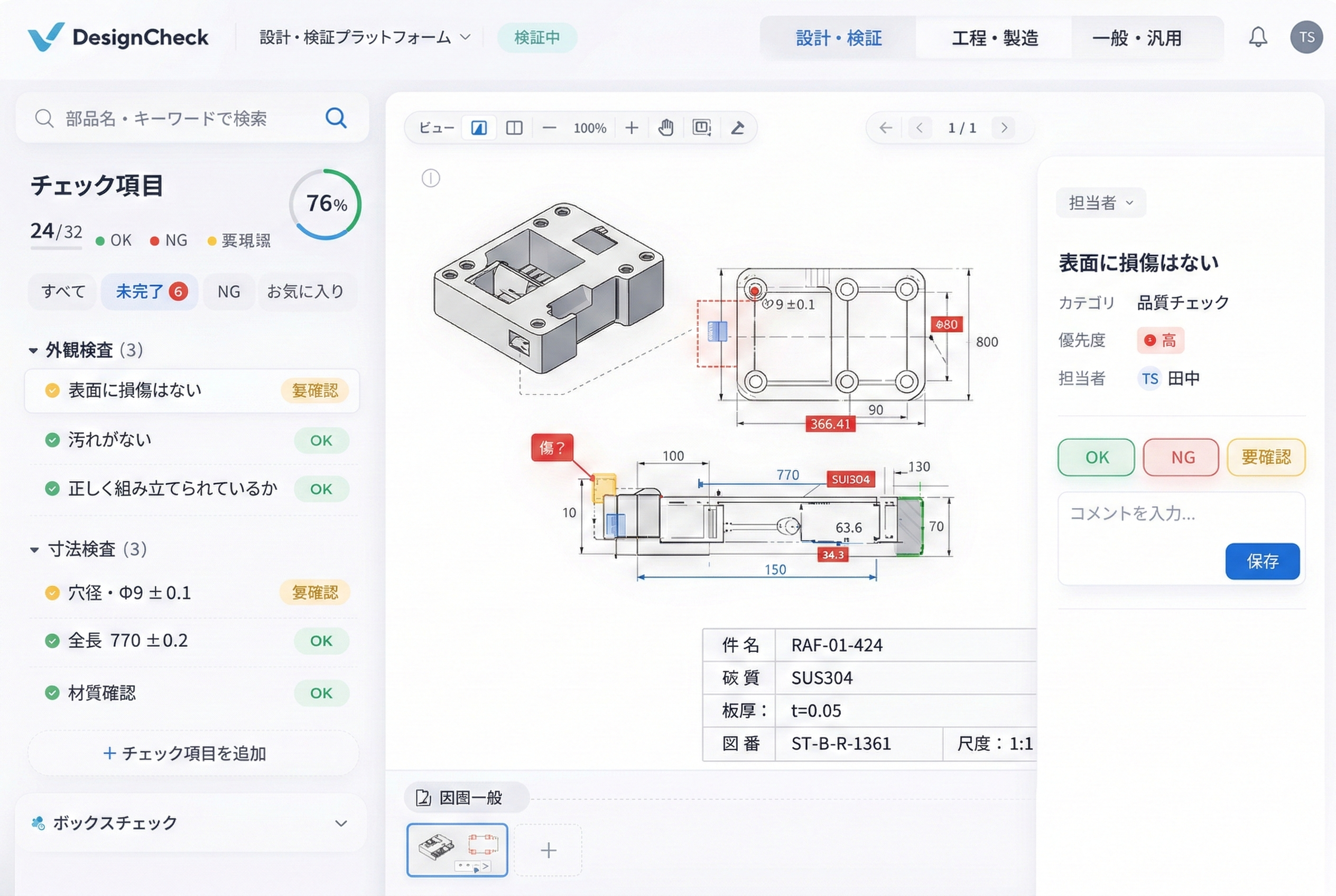
Task: Click the 76% progress ring
Action: point(324,204)
